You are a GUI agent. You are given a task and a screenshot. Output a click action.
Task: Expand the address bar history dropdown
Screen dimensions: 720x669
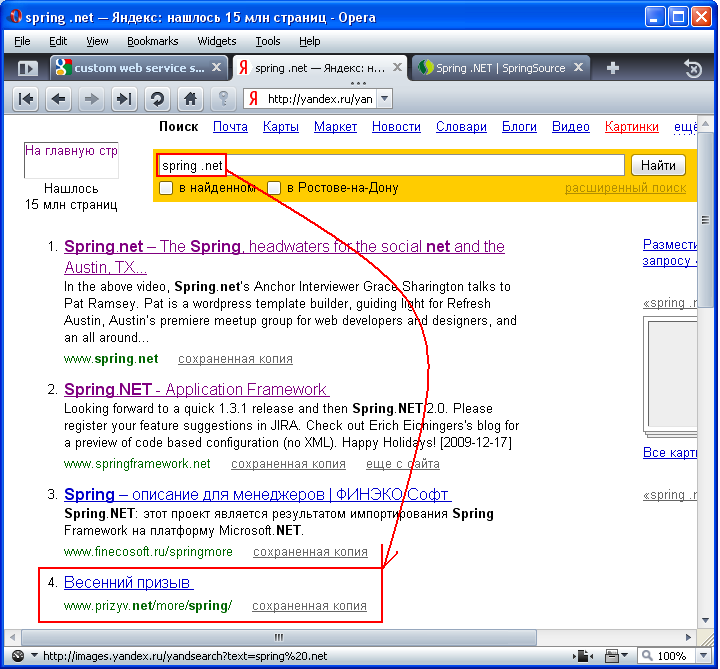[x=385, y=99]
